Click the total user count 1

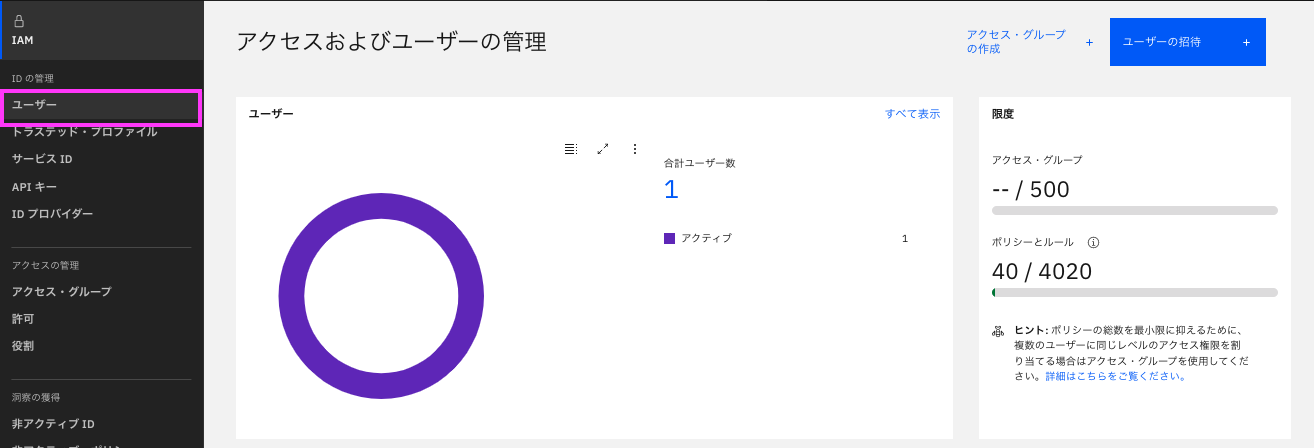tap(671, 189)
